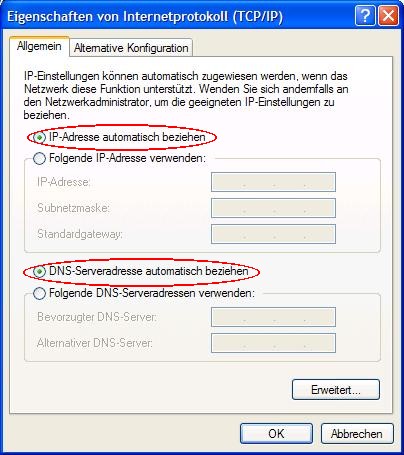This screenshot has width=404, height=455.
Task: Confirm settings with the OK button
Action: [x=276, y=434]
